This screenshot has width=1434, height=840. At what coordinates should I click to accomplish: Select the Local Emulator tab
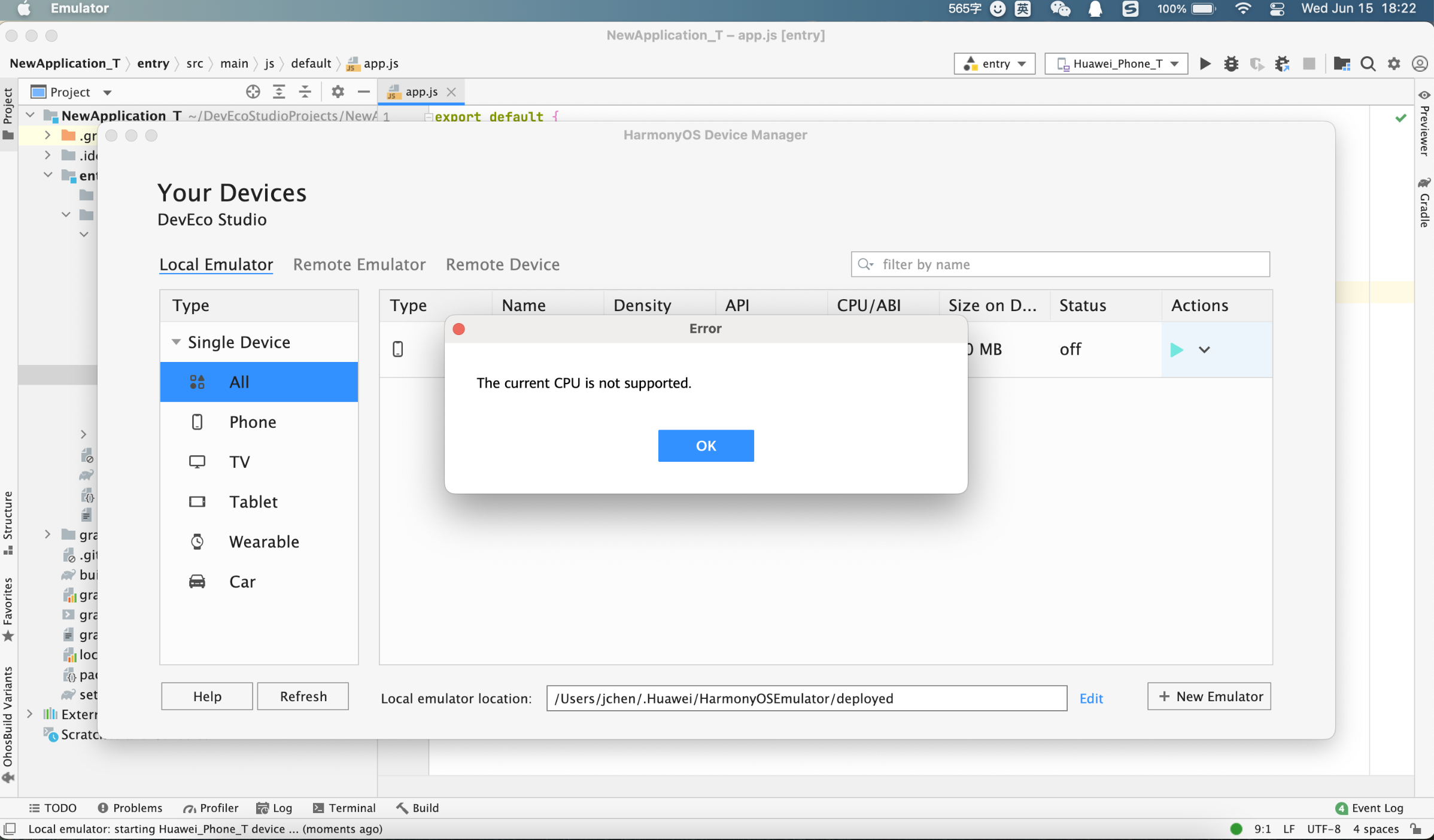click(x=216, y=264)
